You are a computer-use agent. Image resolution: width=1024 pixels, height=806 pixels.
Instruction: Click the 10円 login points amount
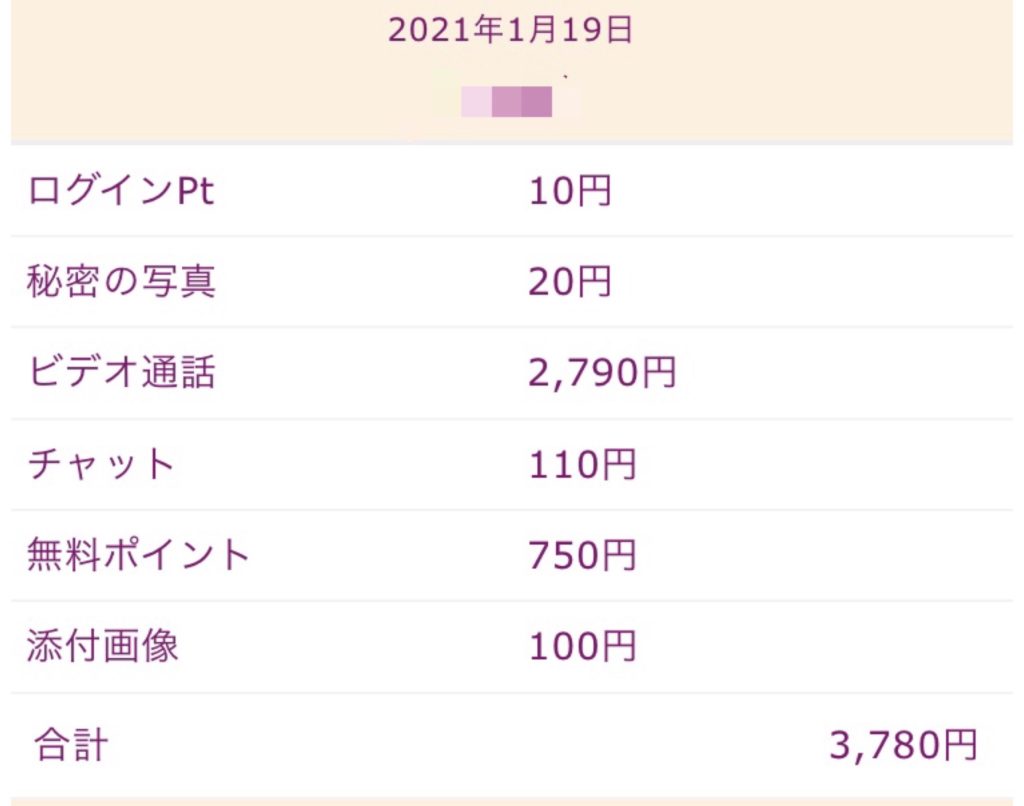[570, 191]
